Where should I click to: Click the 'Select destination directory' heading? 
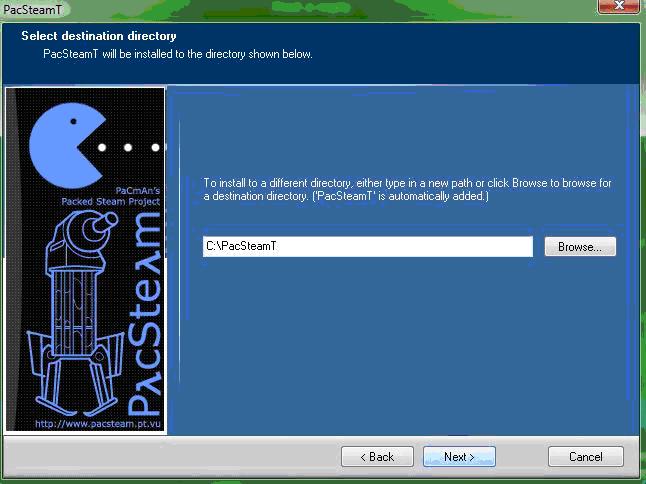click(99, 36)
